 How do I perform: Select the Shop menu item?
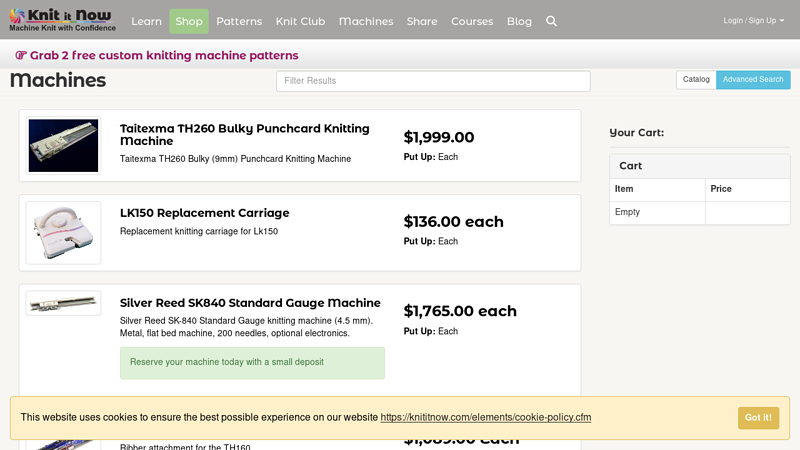189,21
